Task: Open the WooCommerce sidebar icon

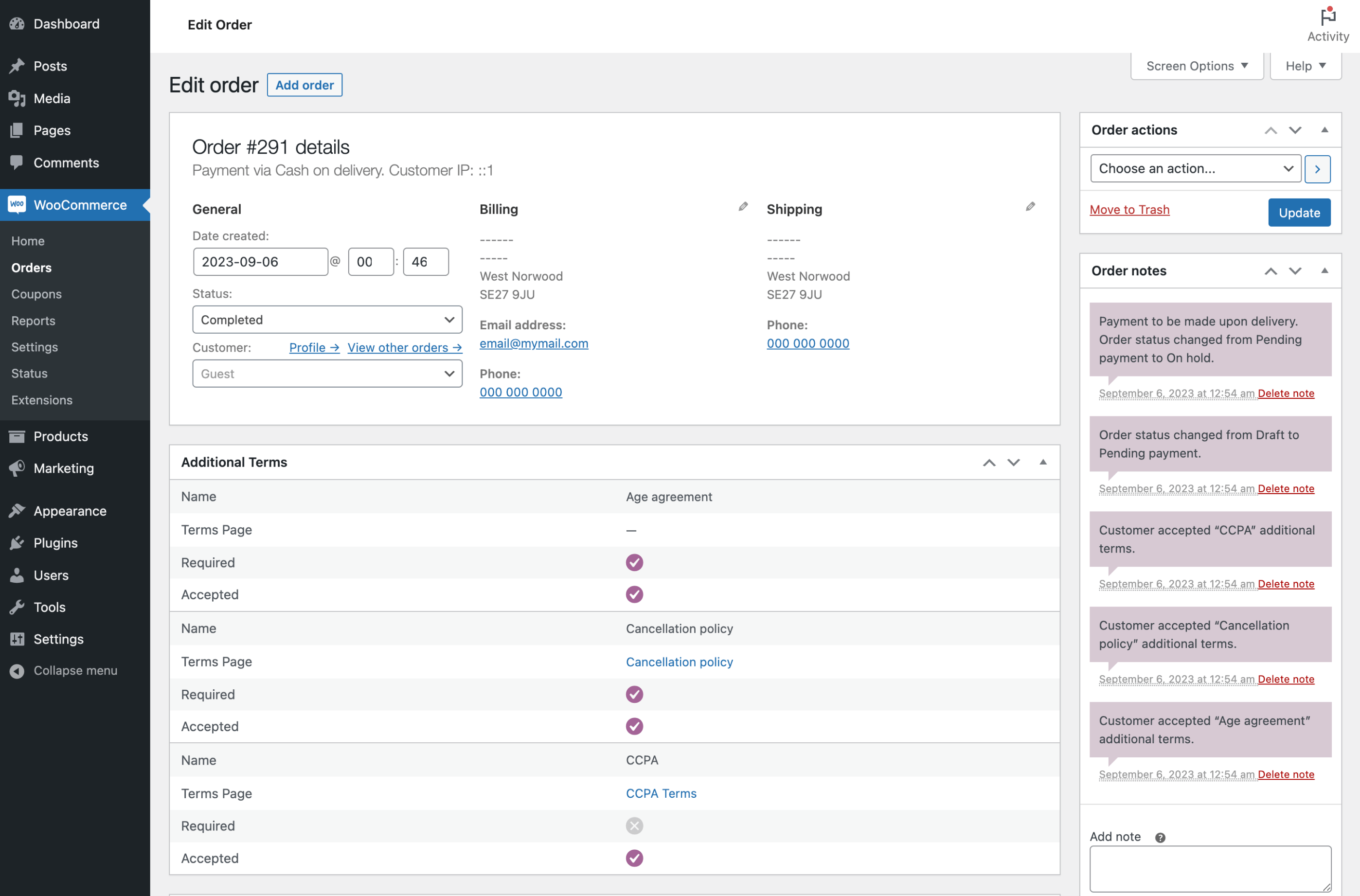Action: [x=17, y=205]
